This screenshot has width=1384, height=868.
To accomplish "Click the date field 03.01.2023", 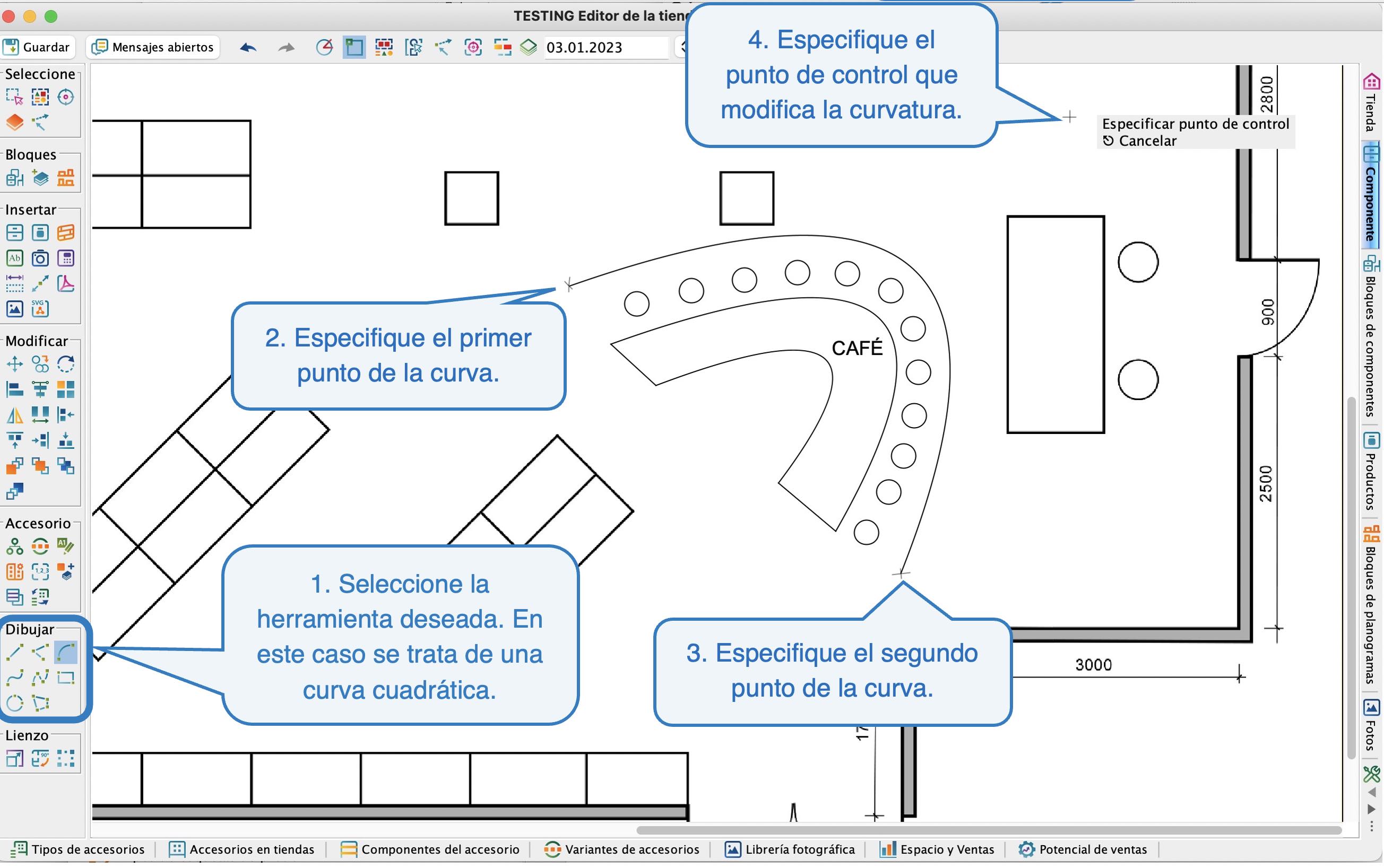I will click(x=606, y=48).
